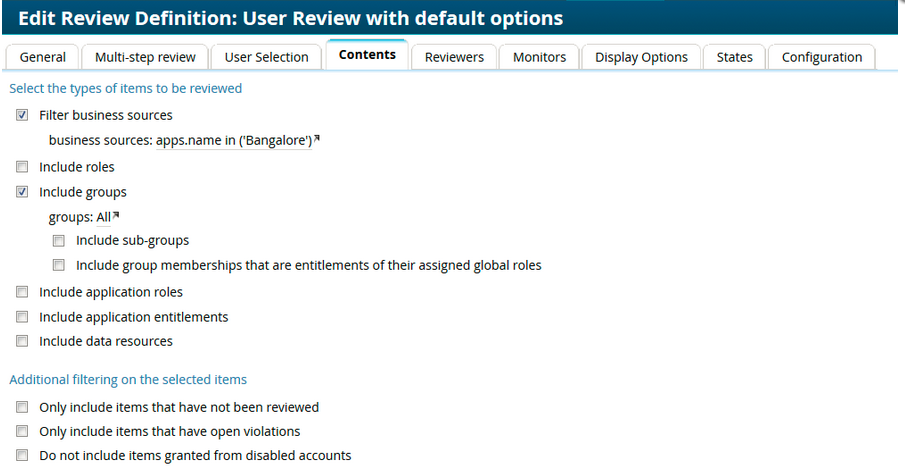Tick only items with open violations
Image resolution: width=905 pixels, height=474 pixels.
[x=23, y=432]
